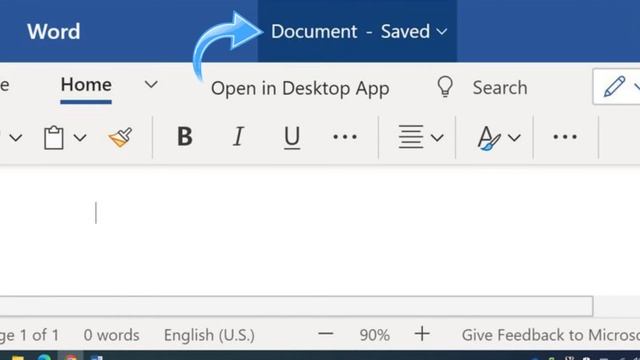Open more ribbon options ellipsis at right

(x=565, y=137)
